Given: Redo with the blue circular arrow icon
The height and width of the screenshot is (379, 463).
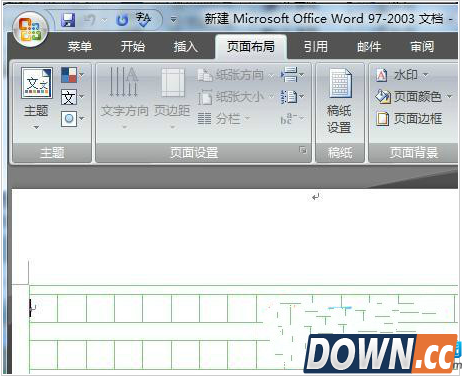Looking at the screenshot, I should click(122, 20).
